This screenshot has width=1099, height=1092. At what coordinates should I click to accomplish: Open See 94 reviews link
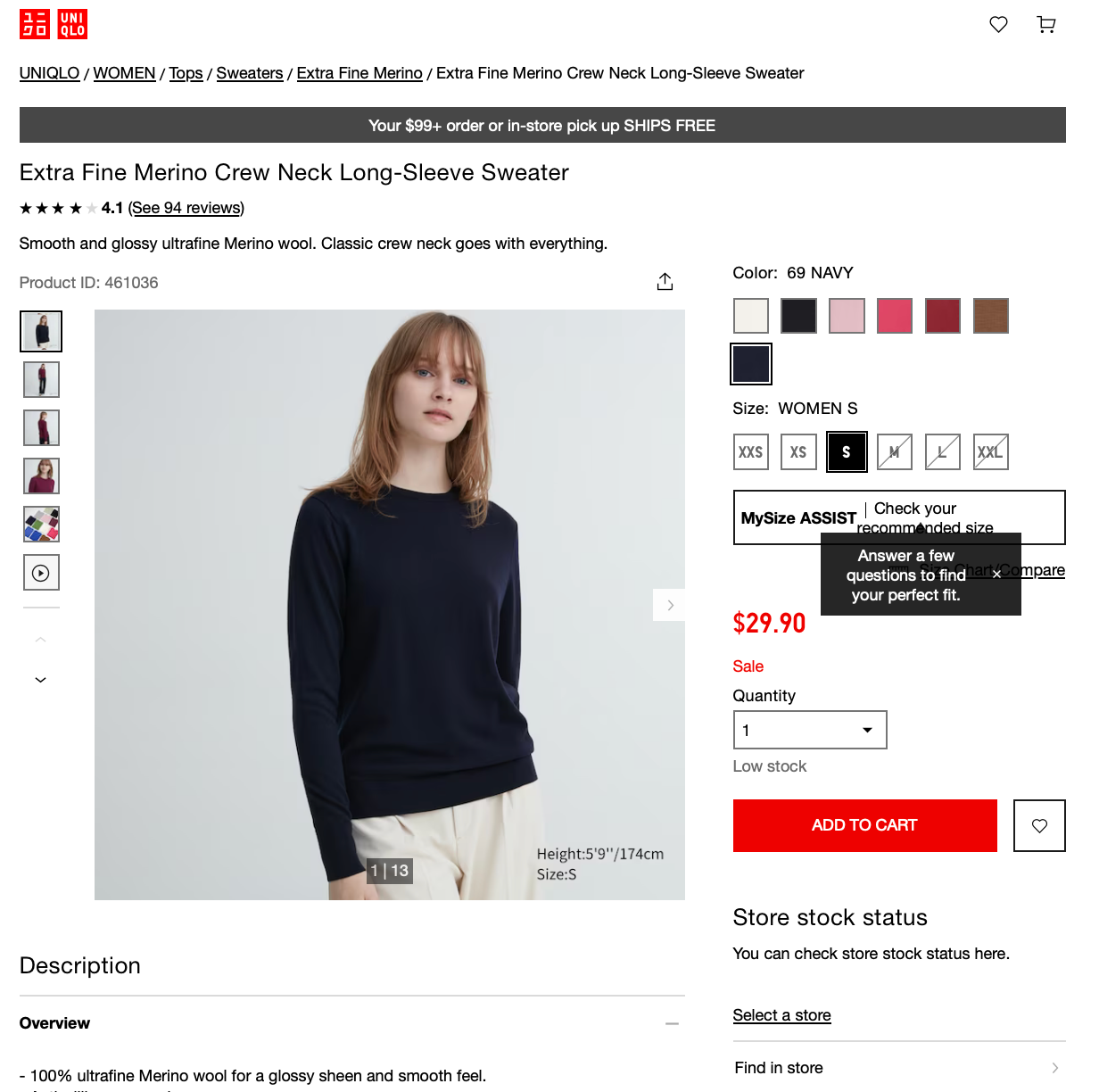point(186,208)
